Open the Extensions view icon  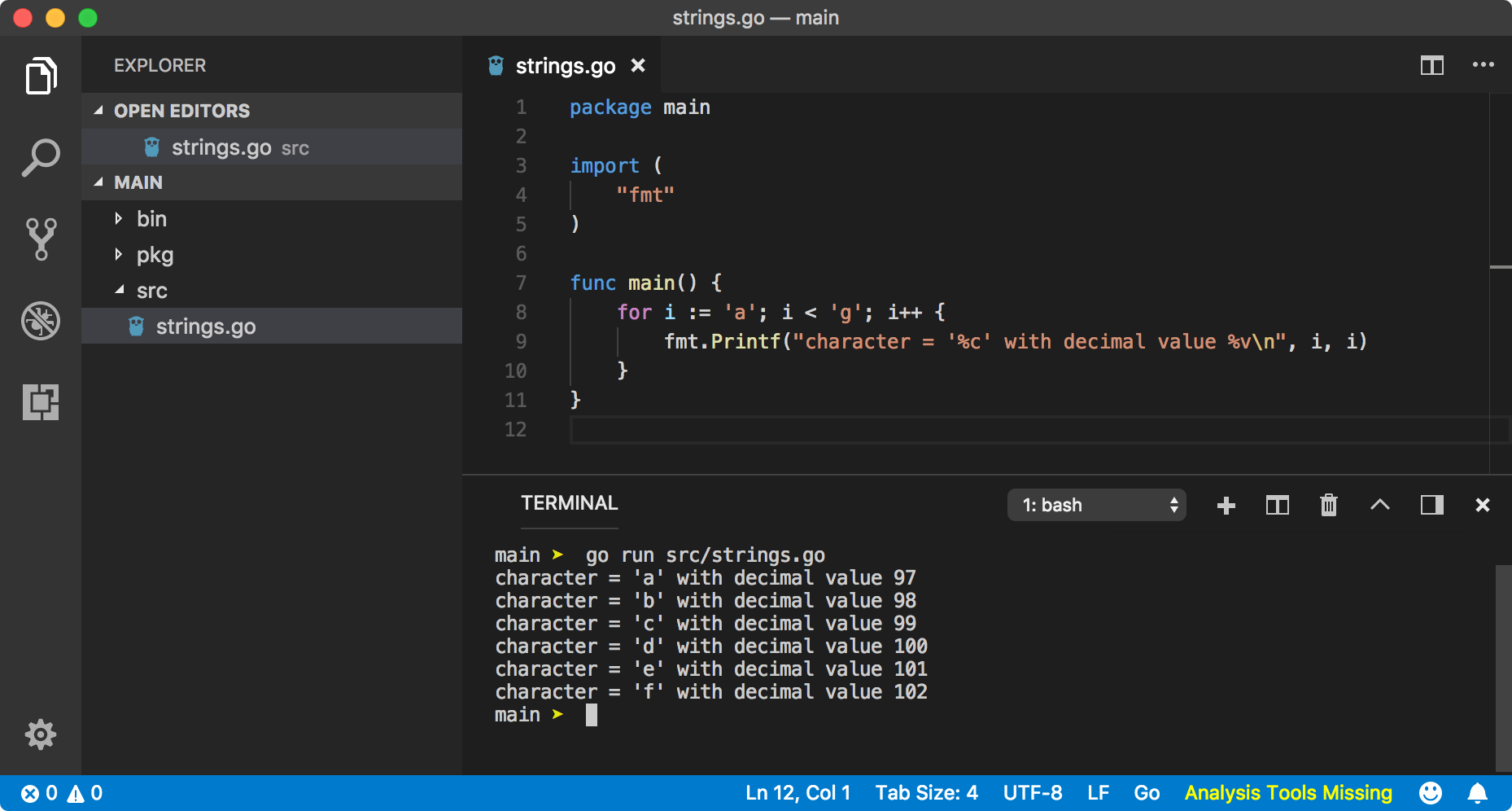click(x=41, y=402)
